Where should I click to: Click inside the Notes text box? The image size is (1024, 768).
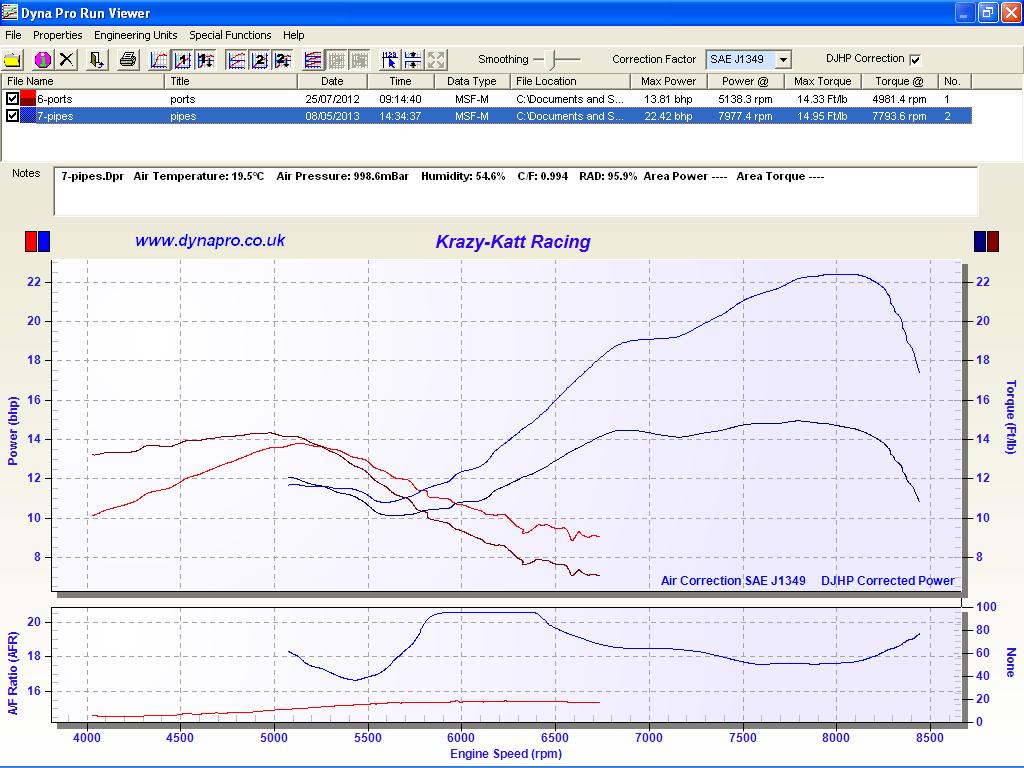click(515, 196)
